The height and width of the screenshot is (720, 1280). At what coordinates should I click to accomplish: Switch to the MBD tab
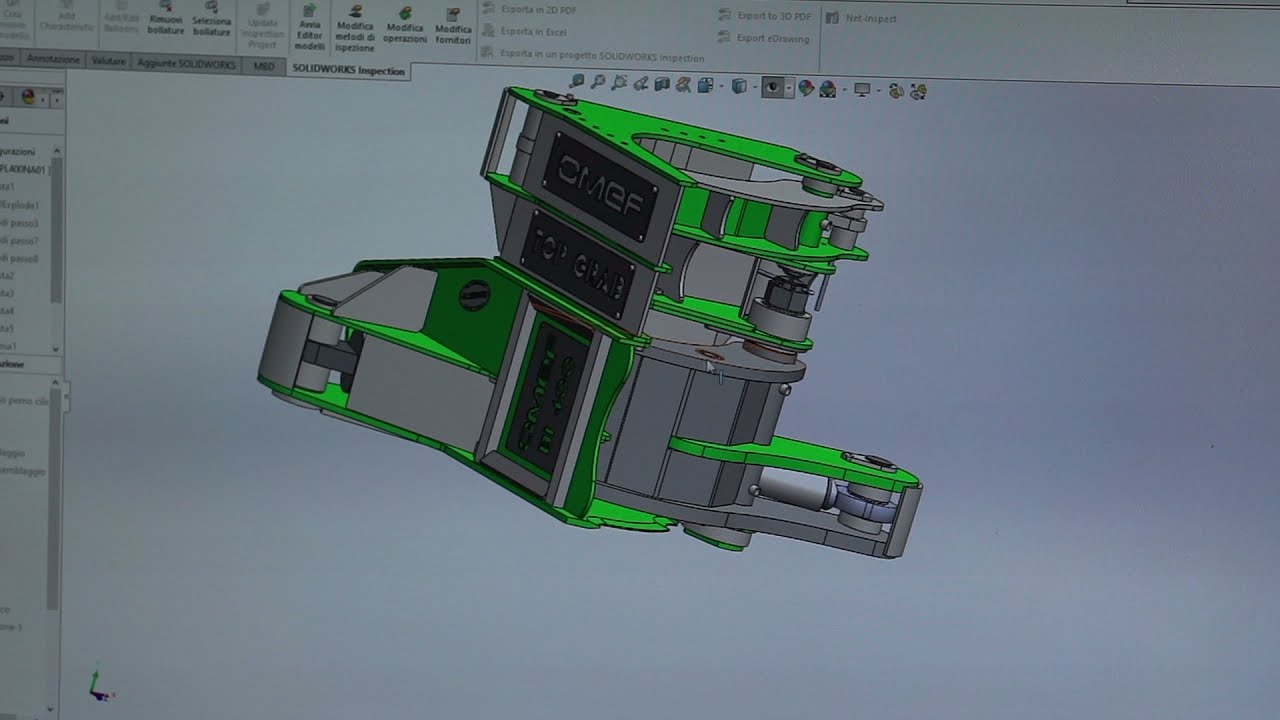[x=264, y=66]
